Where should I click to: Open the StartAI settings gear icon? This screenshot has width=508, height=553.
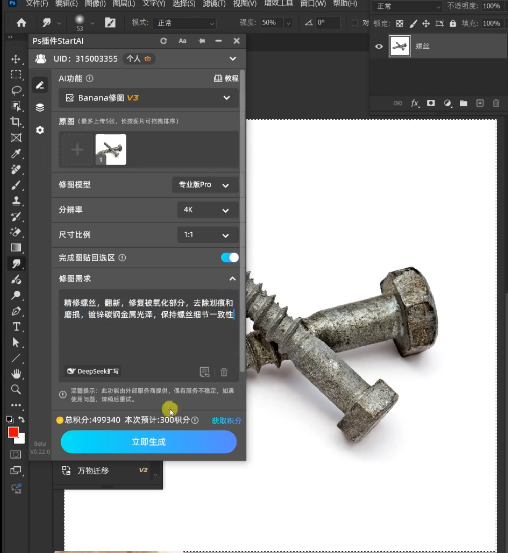coord(40,130)
